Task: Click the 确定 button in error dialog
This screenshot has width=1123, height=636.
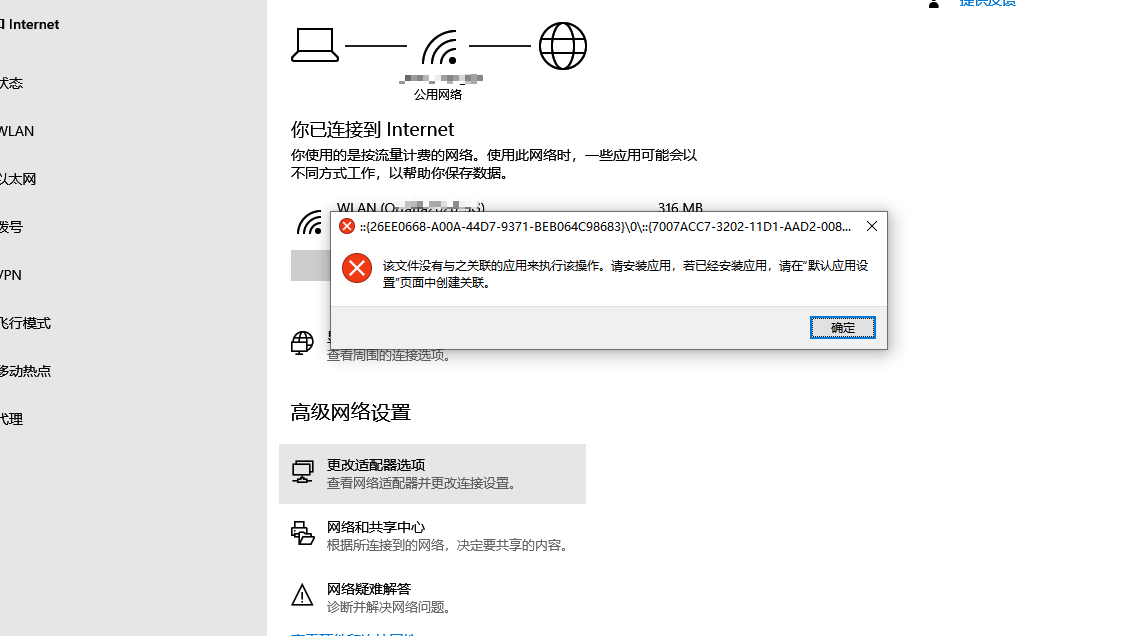Action: point(842,327)
